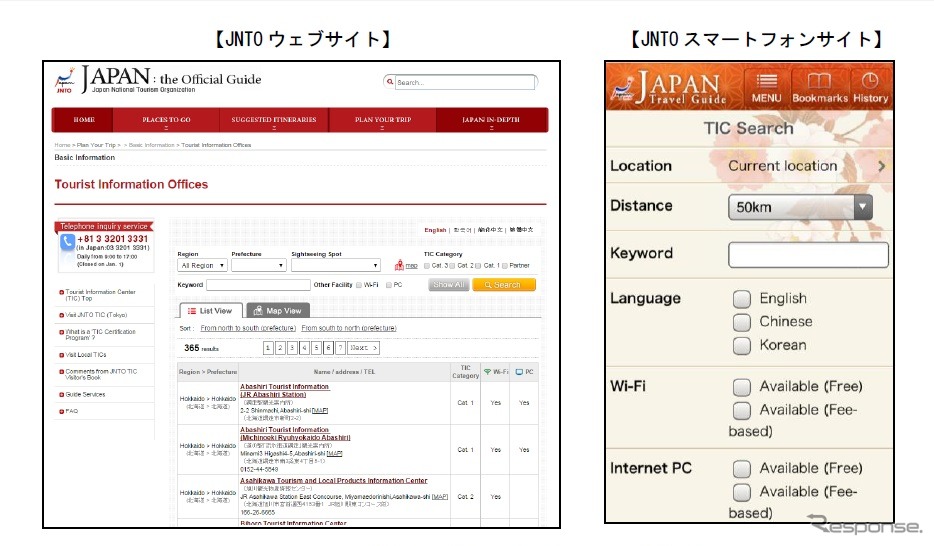Go to results page 4
934x546 pixels.
click(x=304, y=348)
